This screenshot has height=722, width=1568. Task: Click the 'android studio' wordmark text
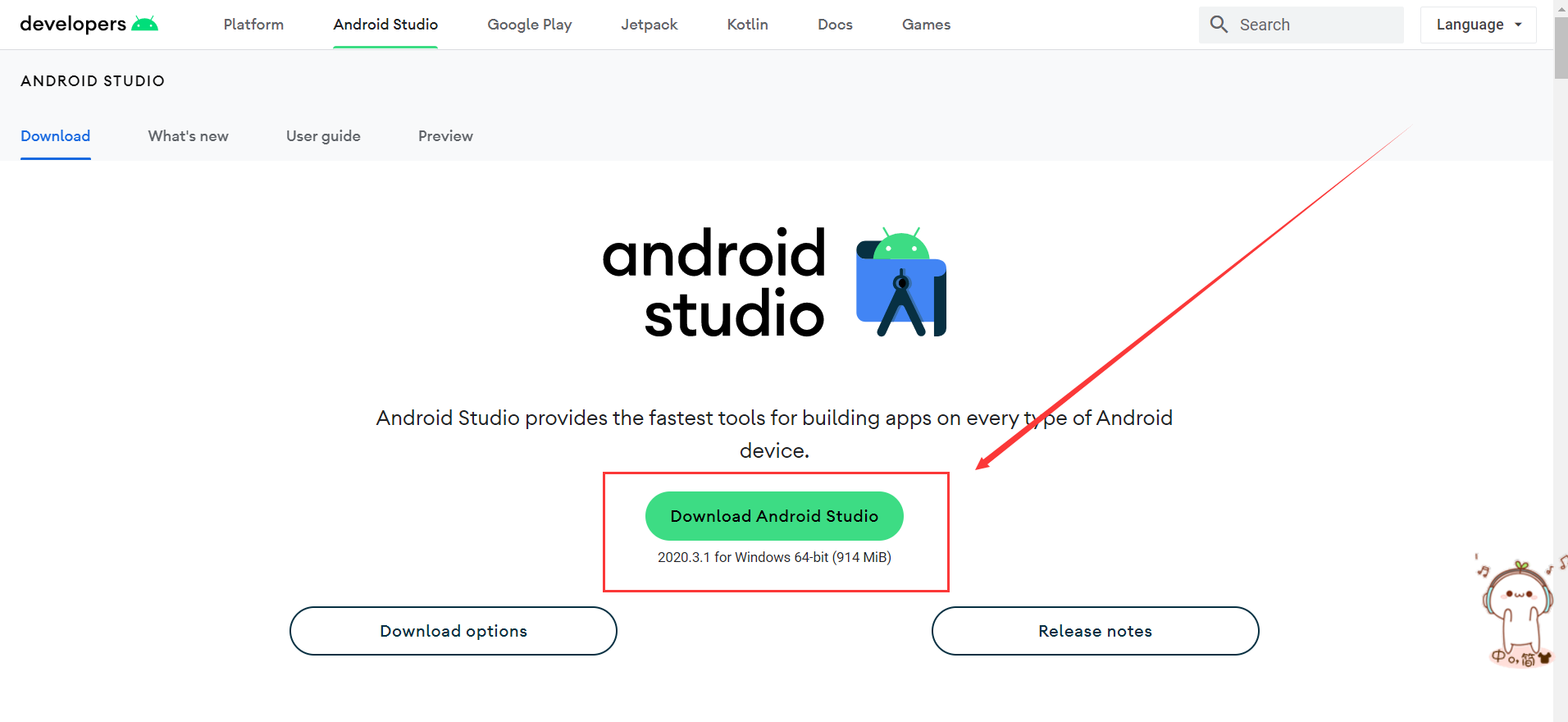tap(713, 283)
